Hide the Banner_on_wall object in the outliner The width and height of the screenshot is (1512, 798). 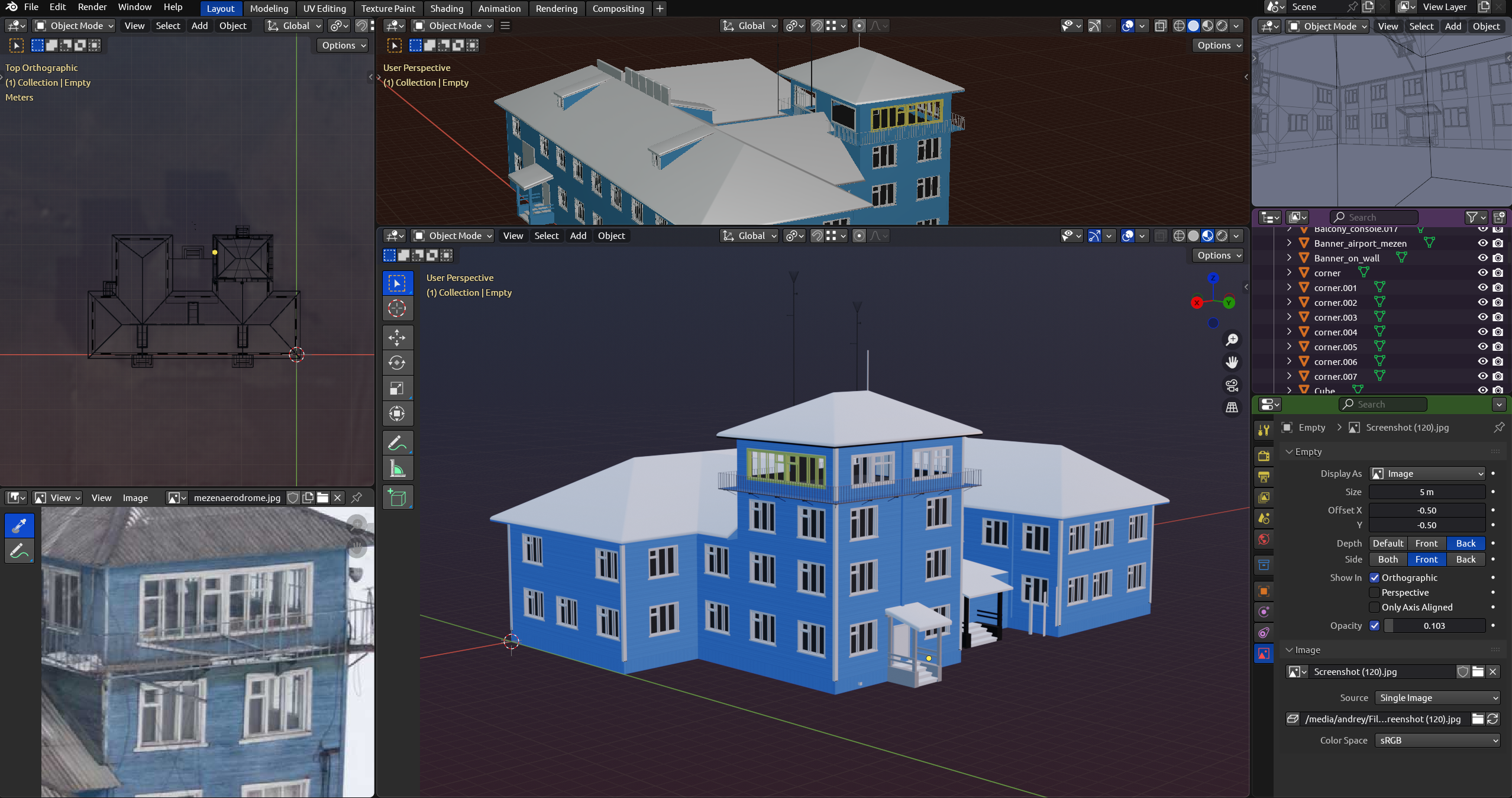(x=1482, y=258)
